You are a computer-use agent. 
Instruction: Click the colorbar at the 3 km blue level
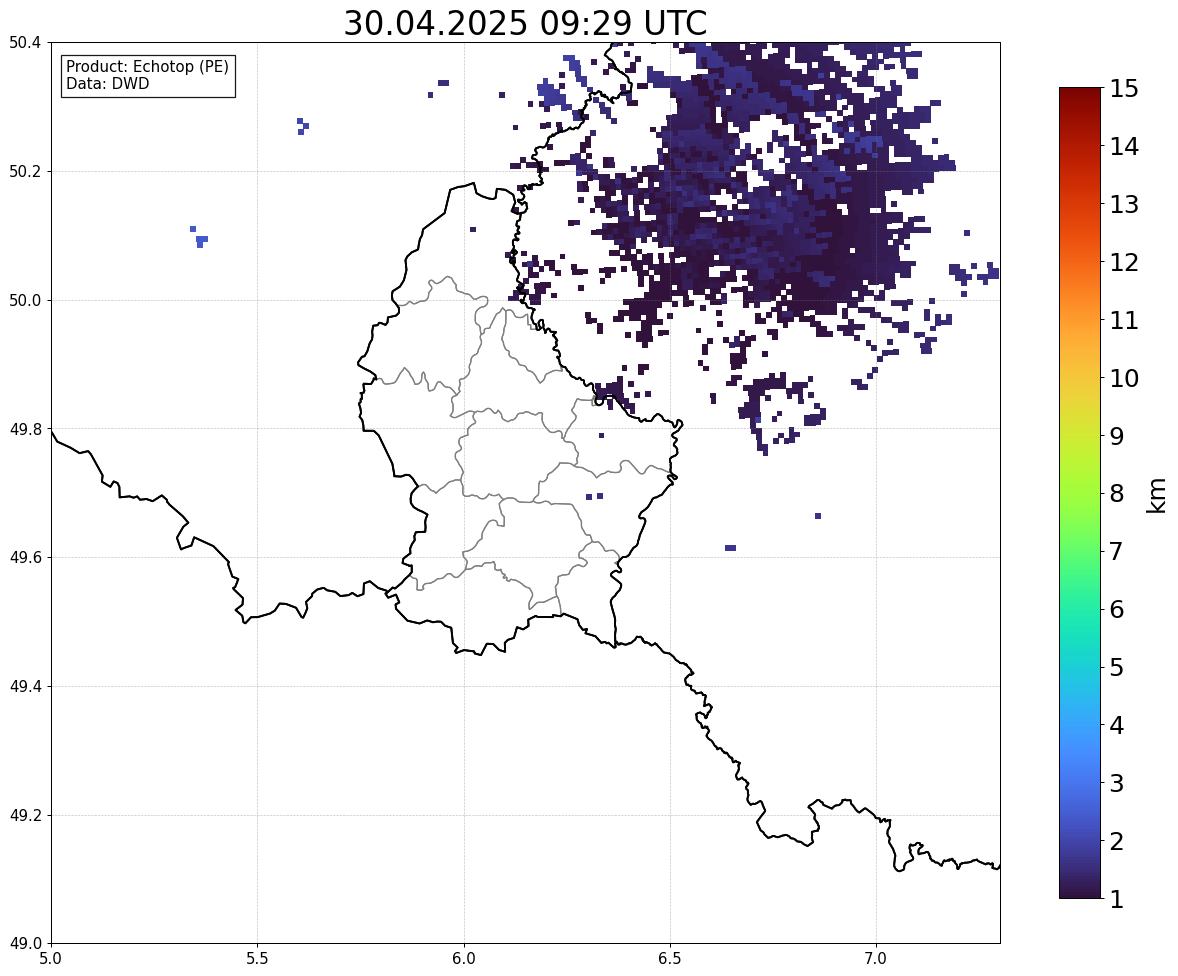(x=1080, y=783)
